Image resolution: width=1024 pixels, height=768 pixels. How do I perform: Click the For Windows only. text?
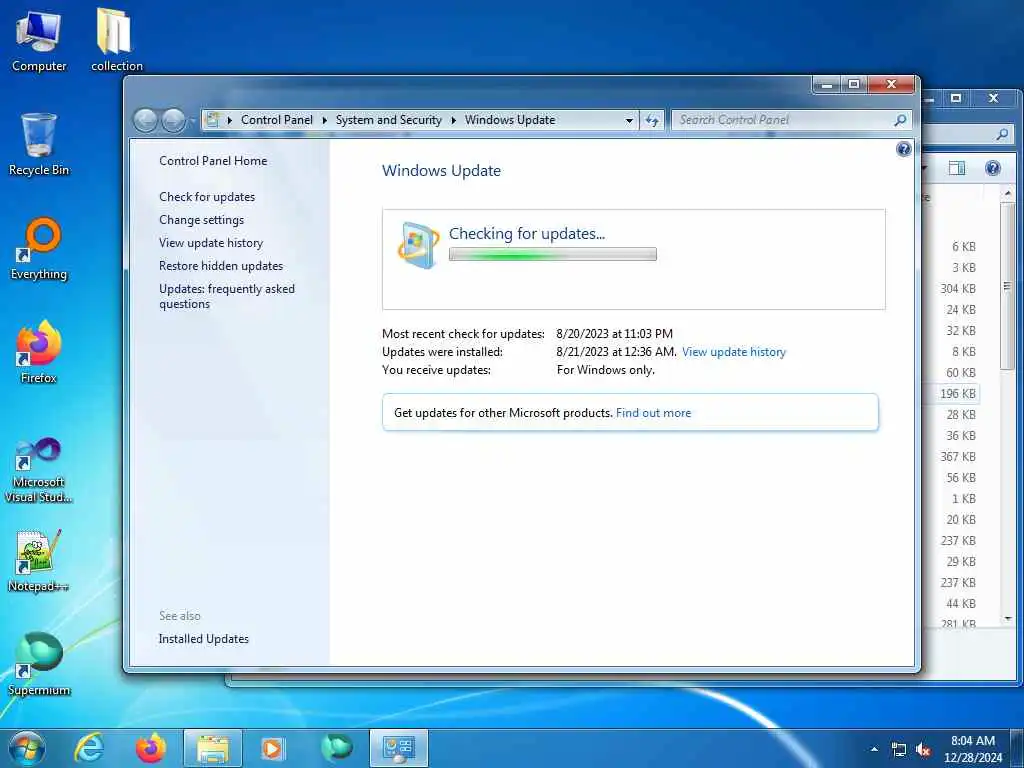[x=605, y=370]
